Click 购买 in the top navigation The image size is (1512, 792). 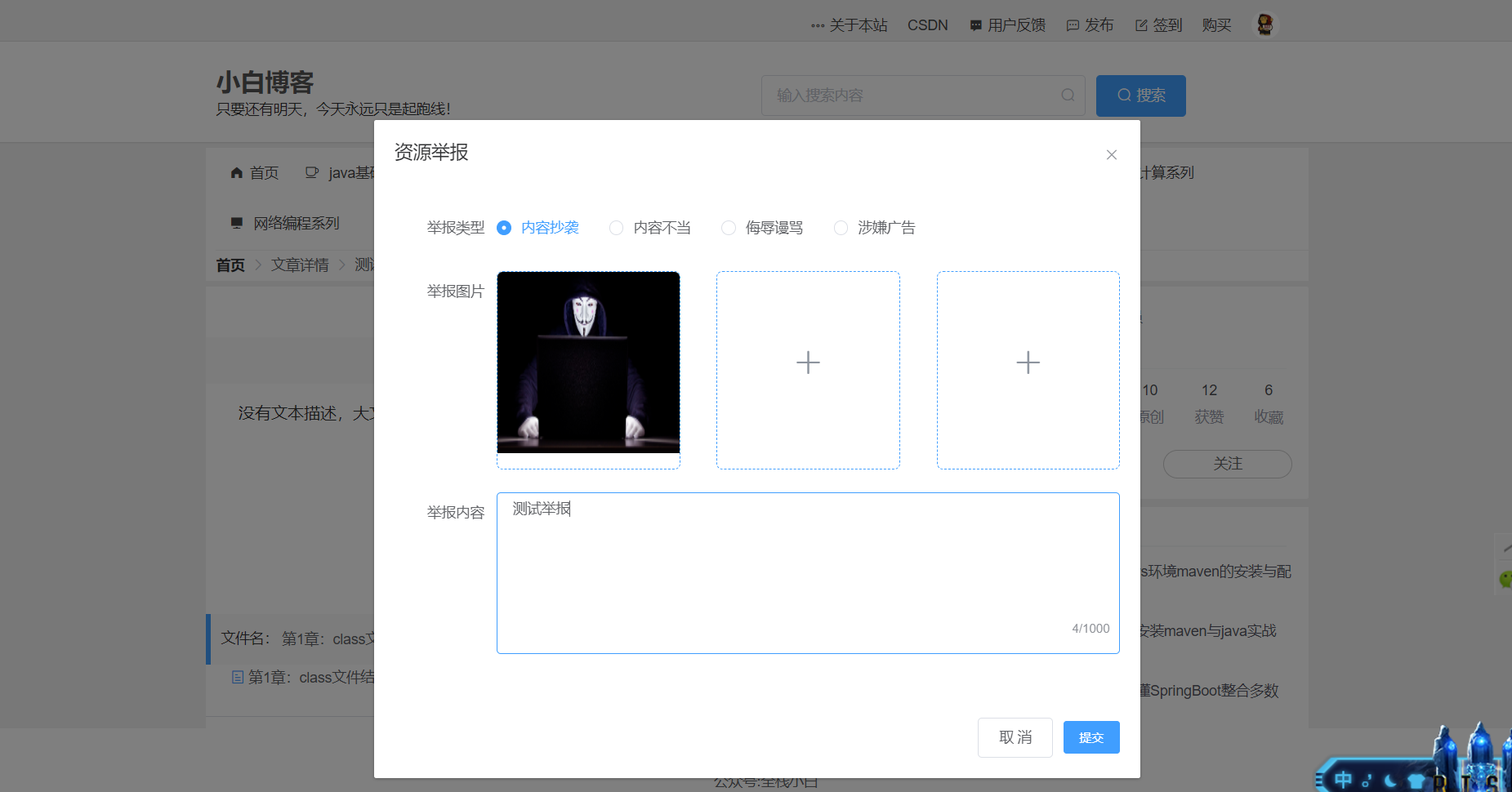1216,24
